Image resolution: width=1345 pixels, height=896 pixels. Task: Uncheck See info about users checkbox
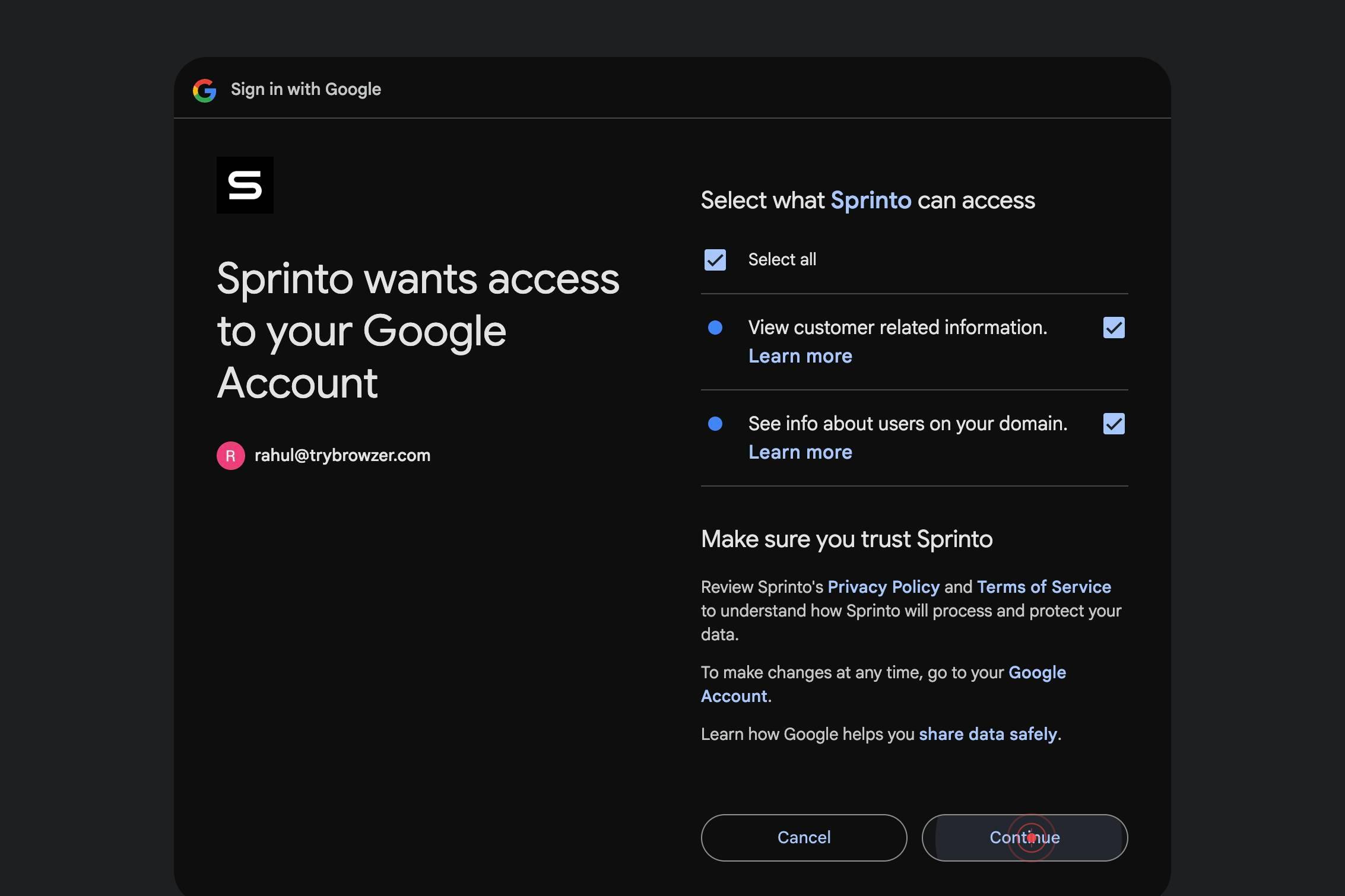[1114, 424]
